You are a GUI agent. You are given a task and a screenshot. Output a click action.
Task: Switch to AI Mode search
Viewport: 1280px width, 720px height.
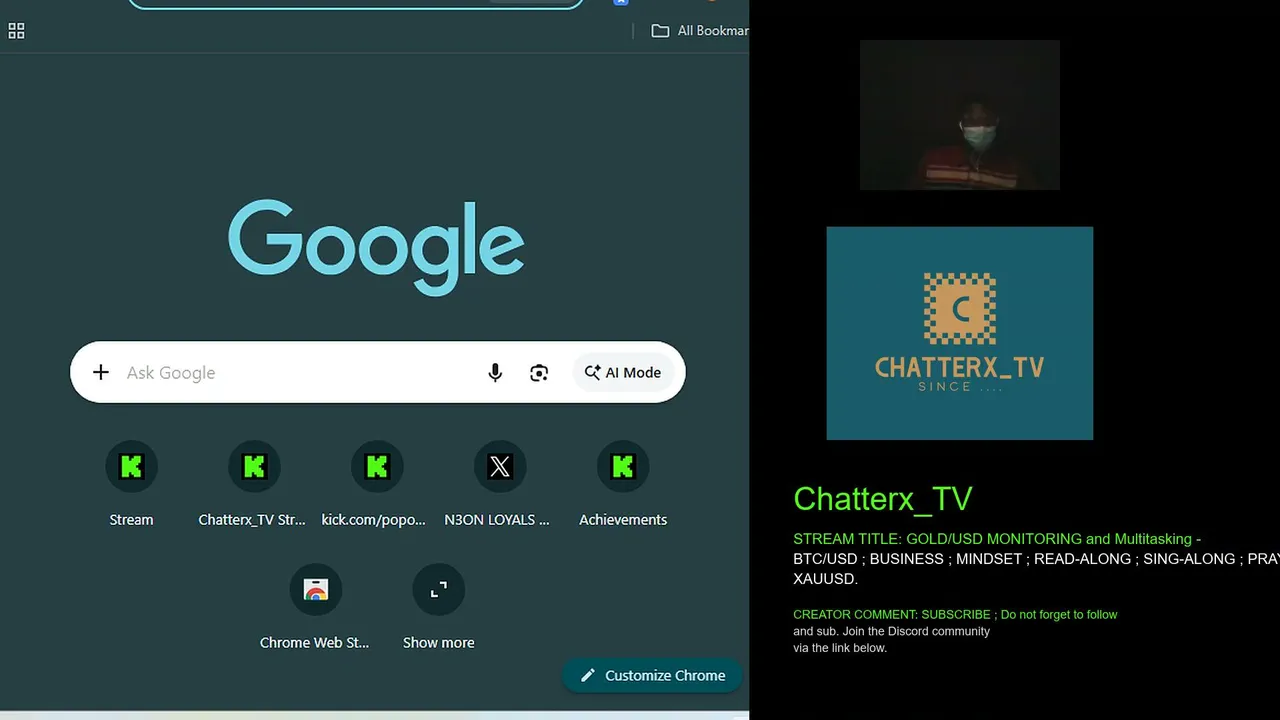pyautogui.click(x=623, y=373)
